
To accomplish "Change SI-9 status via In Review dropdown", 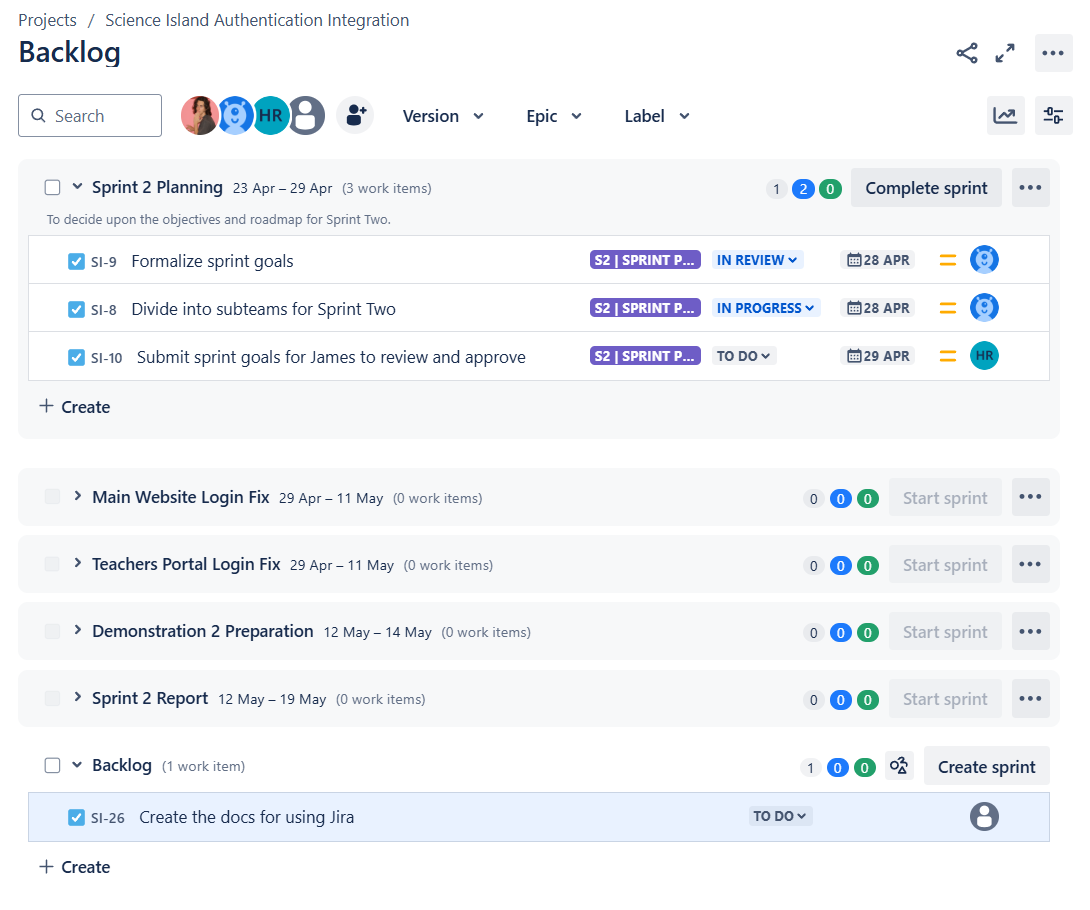I will pyautogui.click(x=757, y=259).
